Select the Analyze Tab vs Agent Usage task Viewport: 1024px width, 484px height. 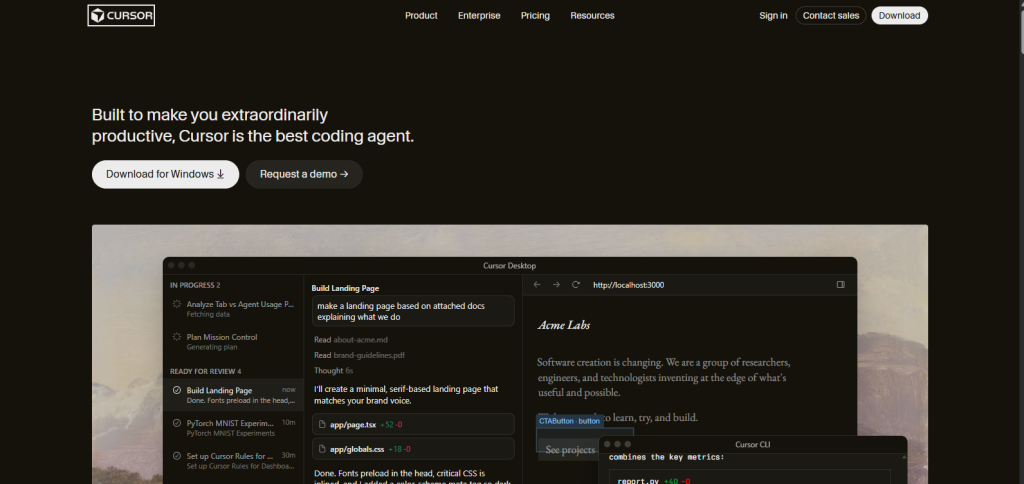coord(234,309)
